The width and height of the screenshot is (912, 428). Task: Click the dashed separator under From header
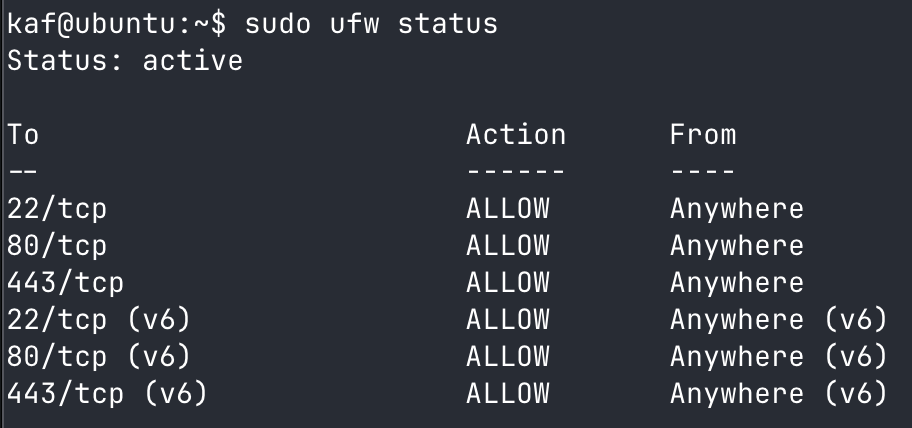tap(702, 171)
